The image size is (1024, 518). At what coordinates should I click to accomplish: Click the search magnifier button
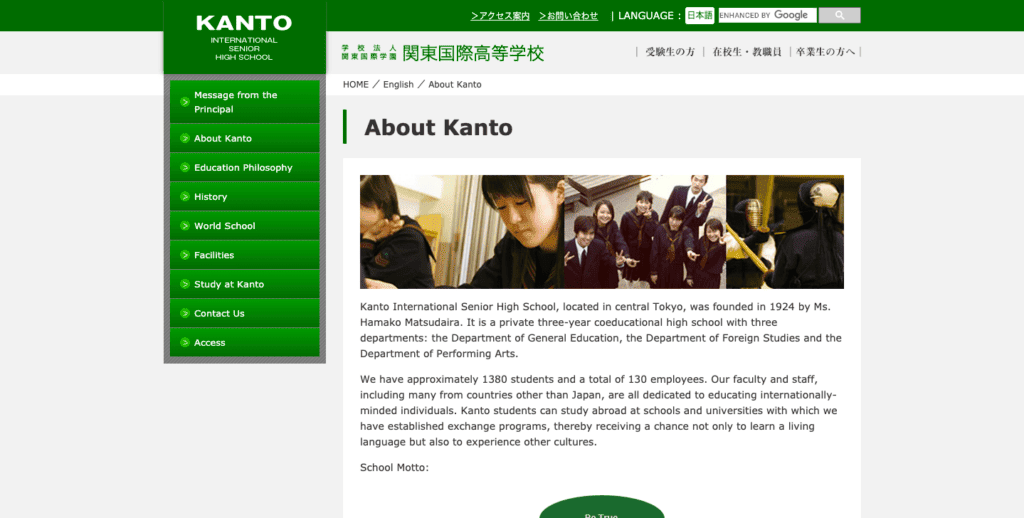point(839,15)
